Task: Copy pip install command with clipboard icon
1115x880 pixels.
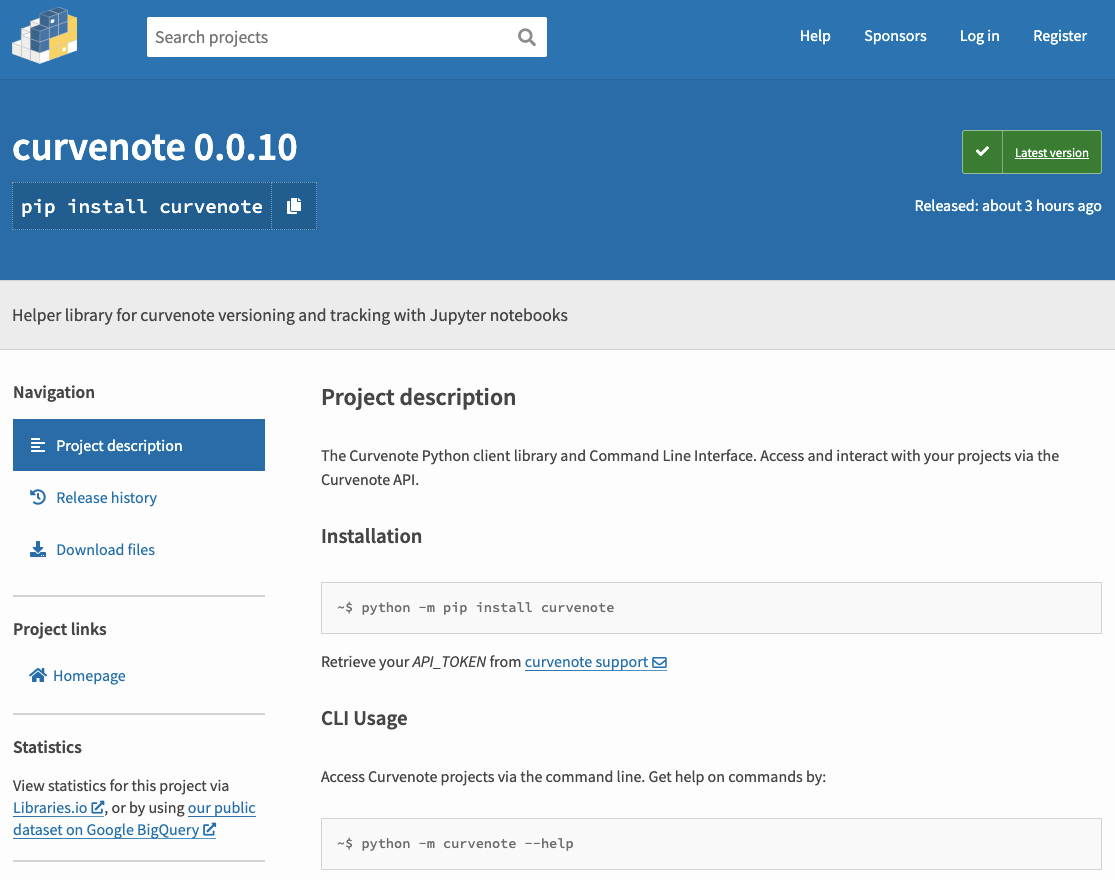Action: pyautogui.click(x=294, y=206)
